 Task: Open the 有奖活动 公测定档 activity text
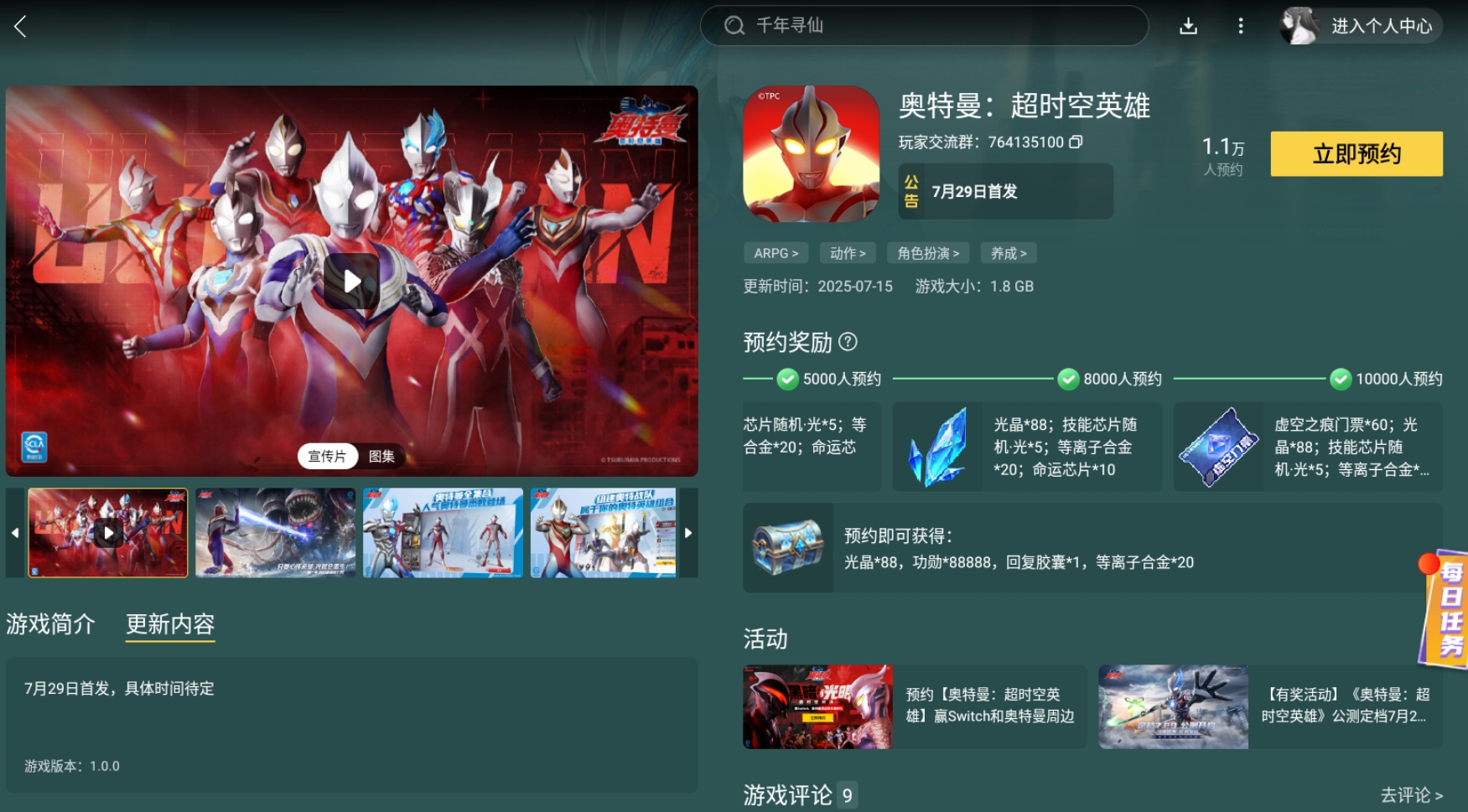pyautogui.click(x=1346, y=706)
